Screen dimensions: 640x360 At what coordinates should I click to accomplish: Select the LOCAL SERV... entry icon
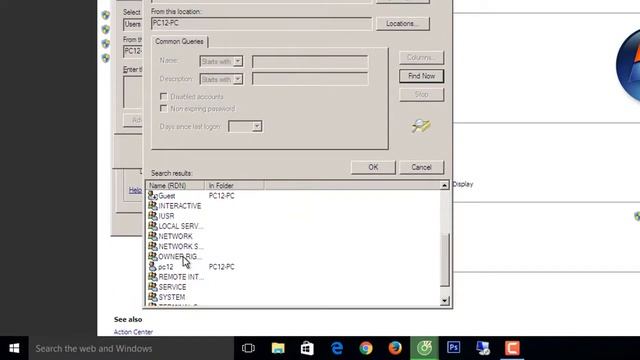[x=152, y=226]
